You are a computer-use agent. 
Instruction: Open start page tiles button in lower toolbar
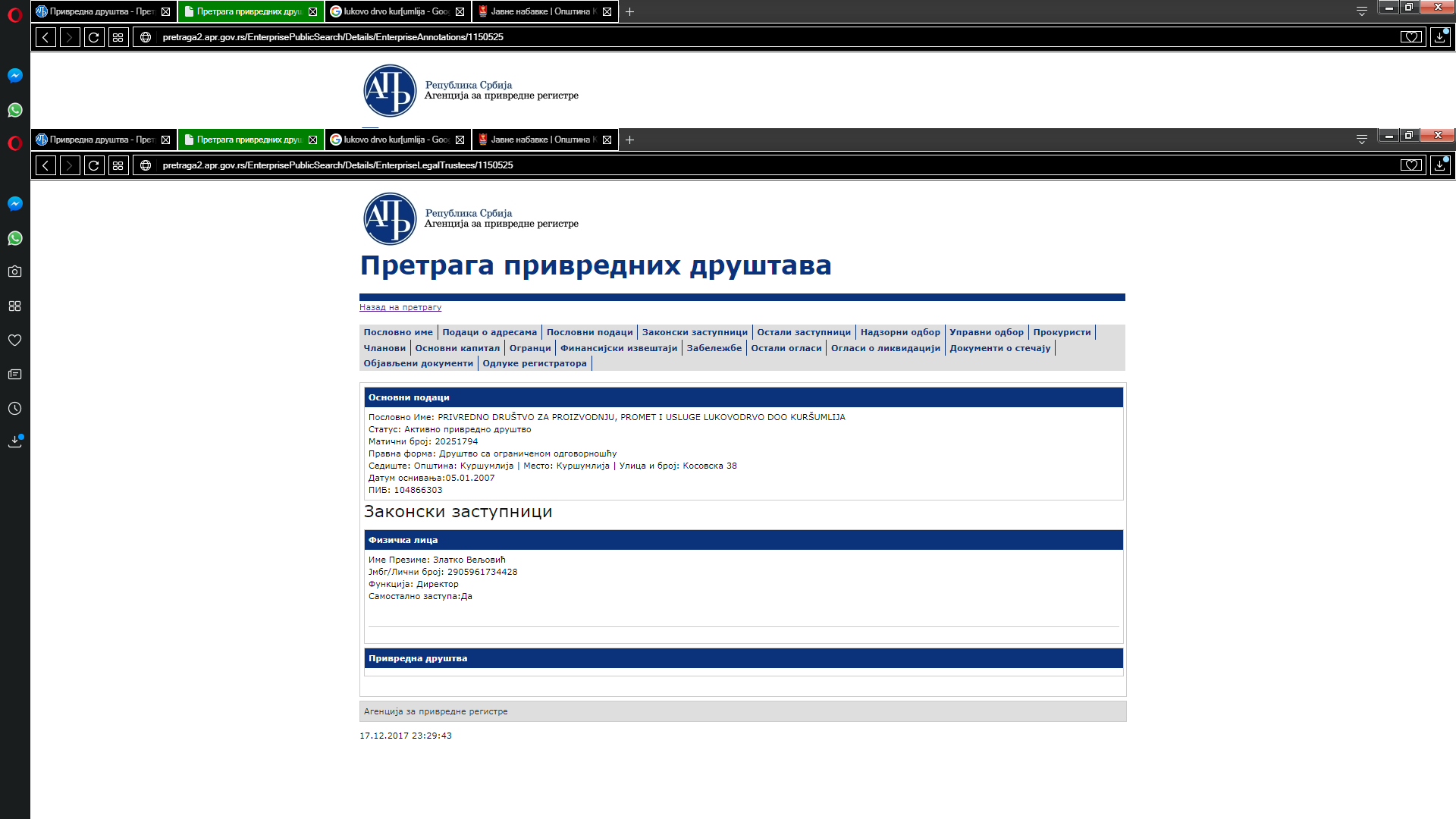118,165
